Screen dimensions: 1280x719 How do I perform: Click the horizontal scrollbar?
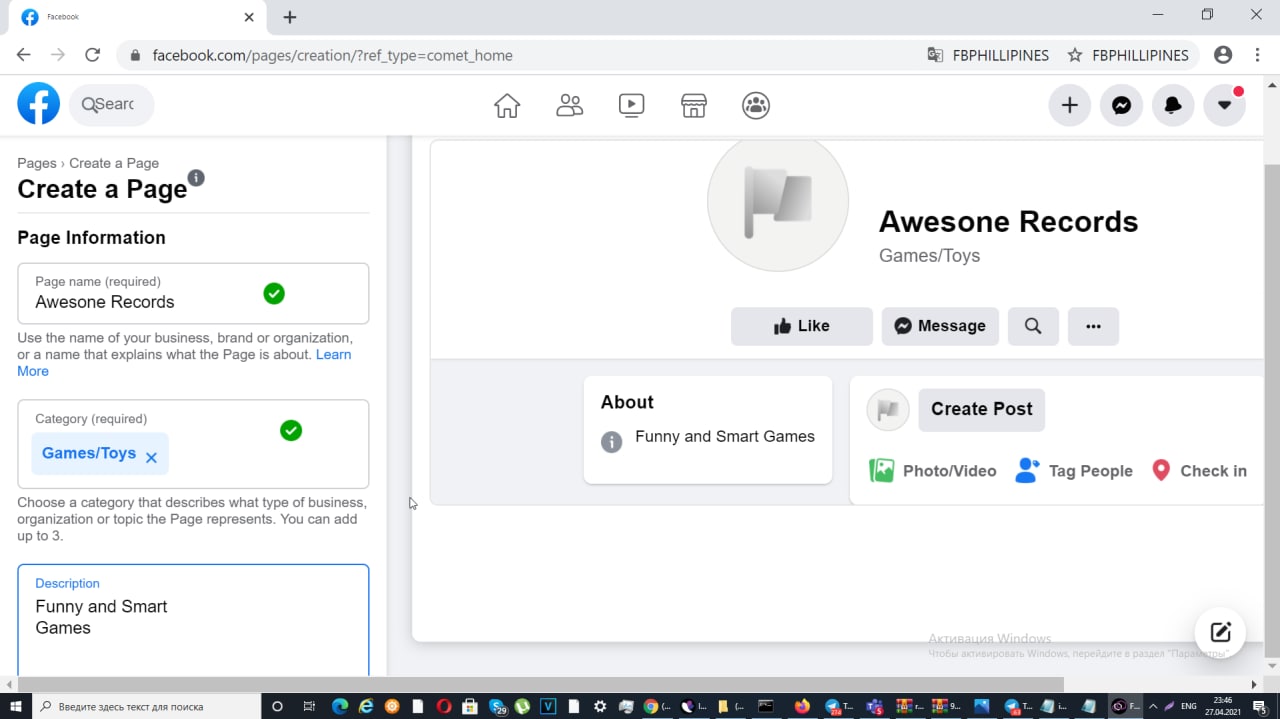click(540, 685)
